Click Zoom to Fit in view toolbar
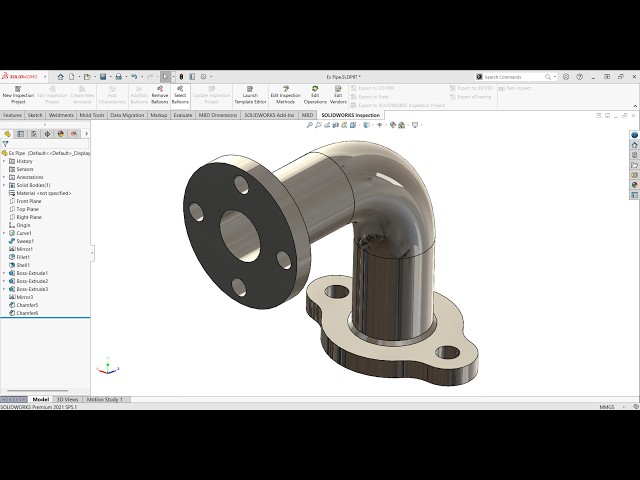 click(x=309, y=125)
